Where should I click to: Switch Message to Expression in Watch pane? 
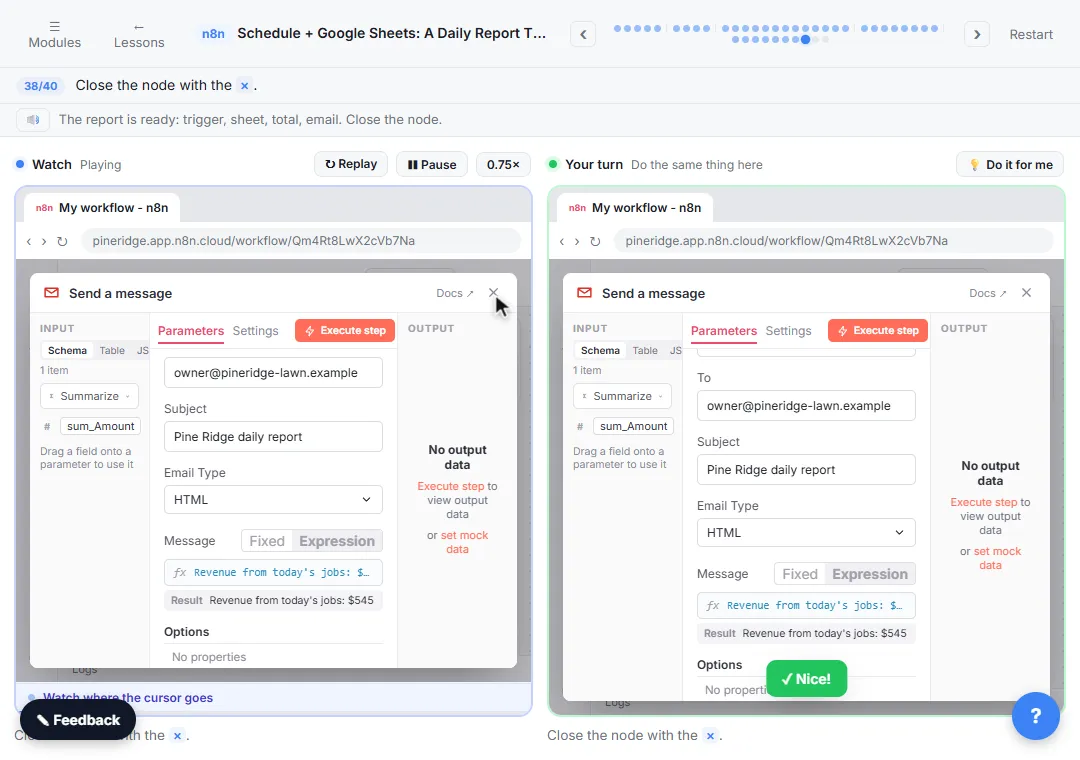(337, 541)
